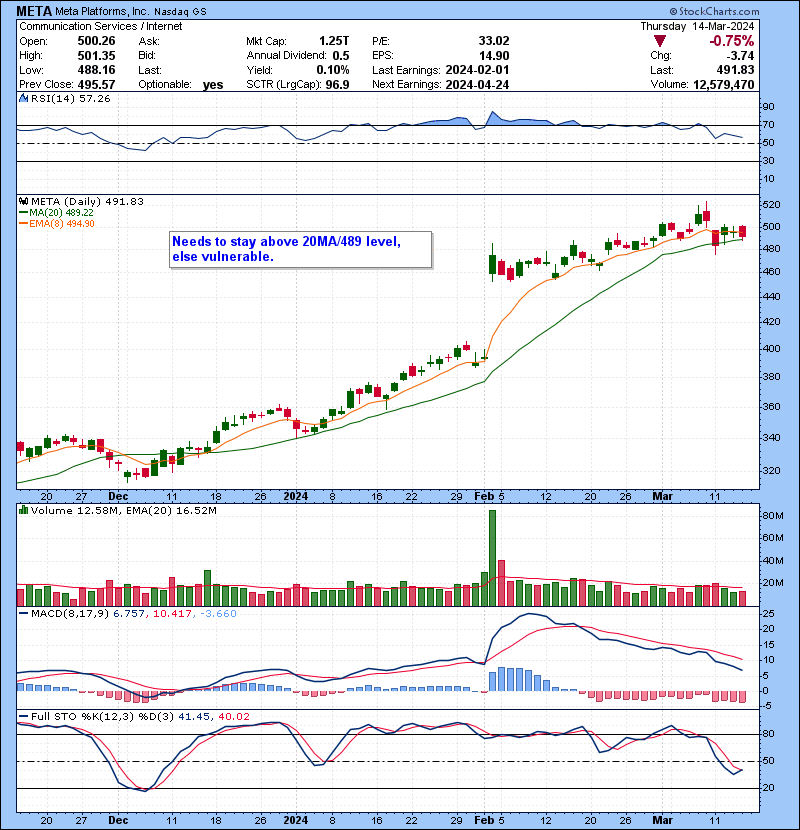Click the Chg value -3.74

(741, 55)
